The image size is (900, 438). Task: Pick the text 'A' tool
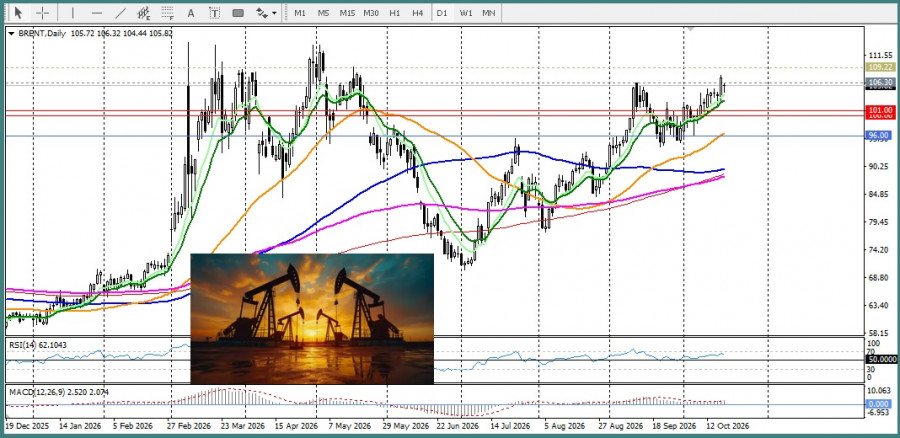[x=191, y=13]
